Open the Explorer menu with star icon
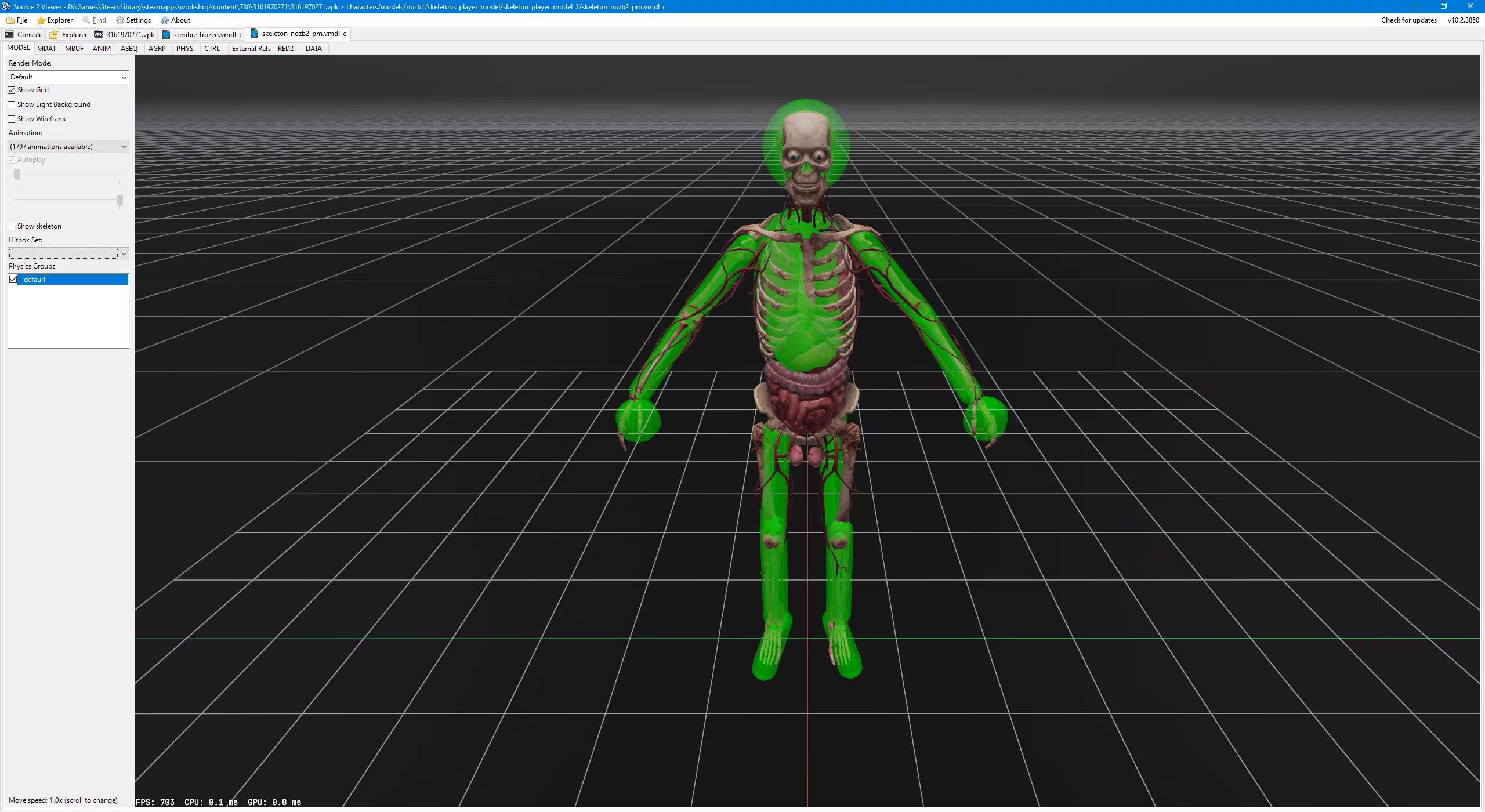 tap(55, 20)
